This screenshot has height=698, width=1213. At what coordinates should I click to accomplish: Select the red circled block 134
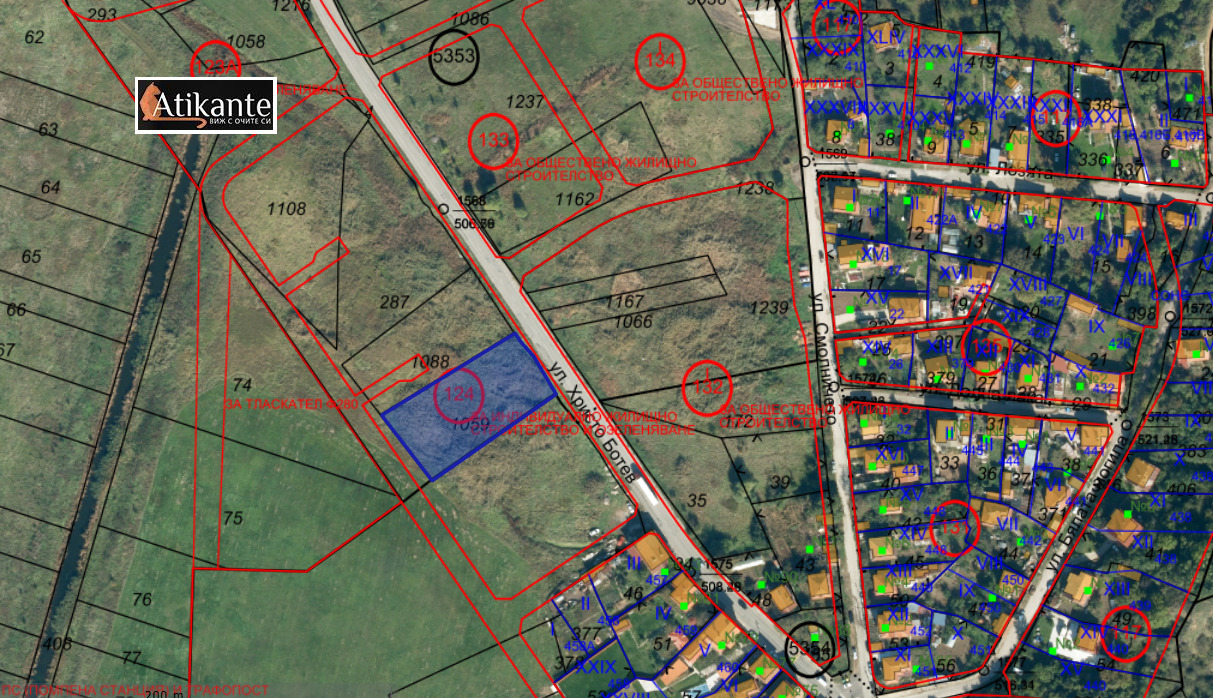tap(660, 60)
